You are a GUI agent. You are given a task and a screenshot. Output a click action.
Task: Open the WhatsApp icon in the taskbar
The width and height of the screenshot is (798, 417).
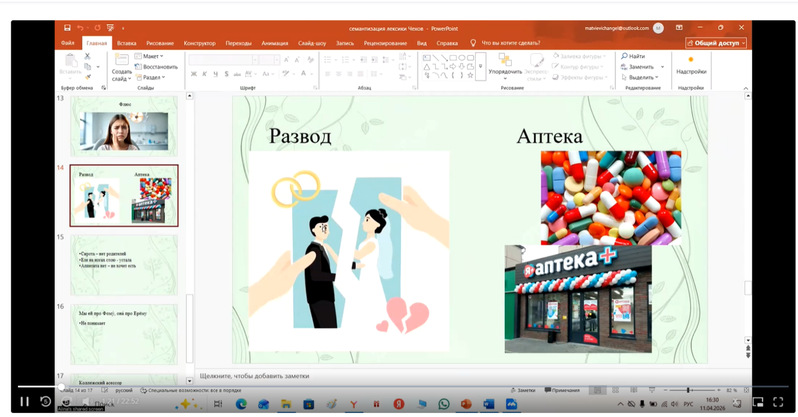pyautogui.click(x=443, y=404)
